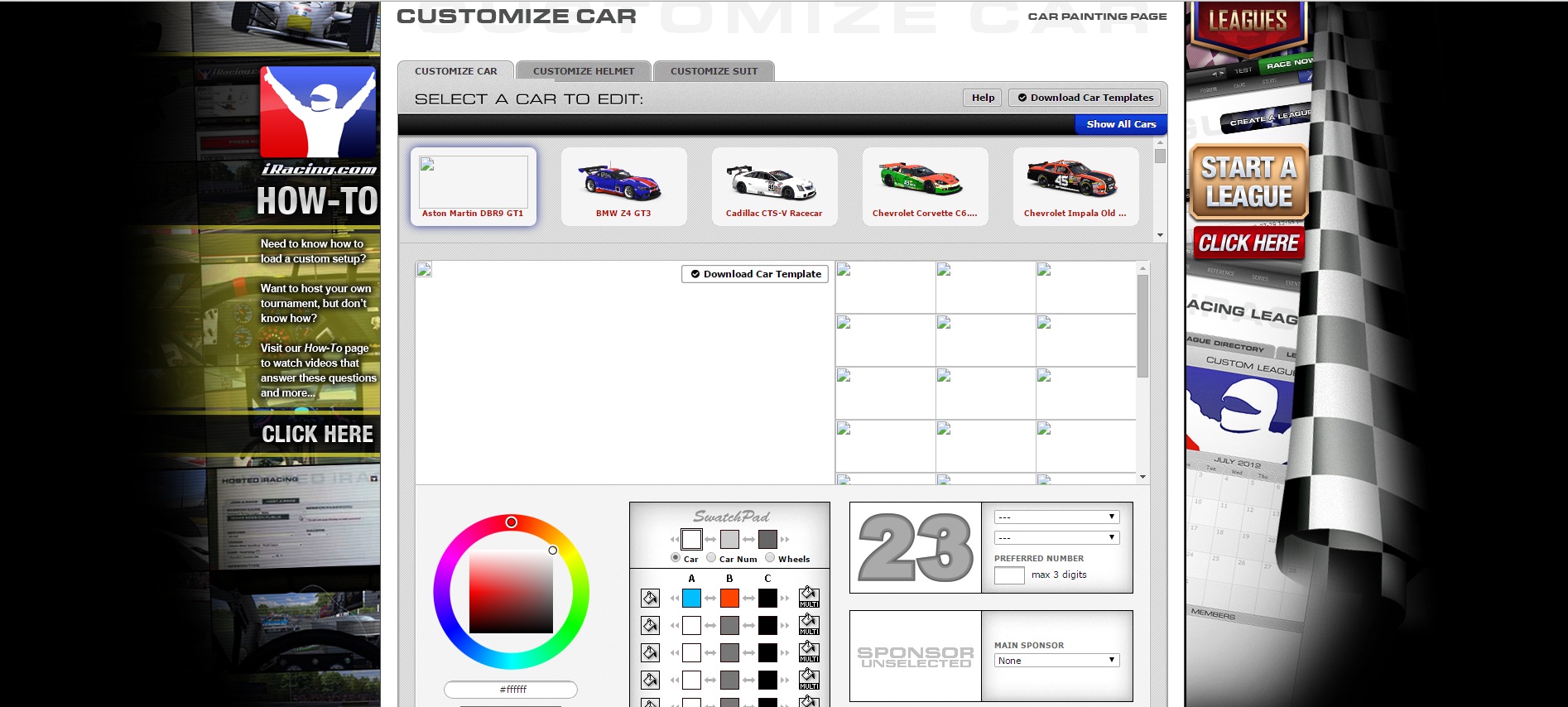Viewport: 1568px width, 707px height.
Task: Click the MULTI paint bucket on blue/orange row
Action: [x=809, y=597]
